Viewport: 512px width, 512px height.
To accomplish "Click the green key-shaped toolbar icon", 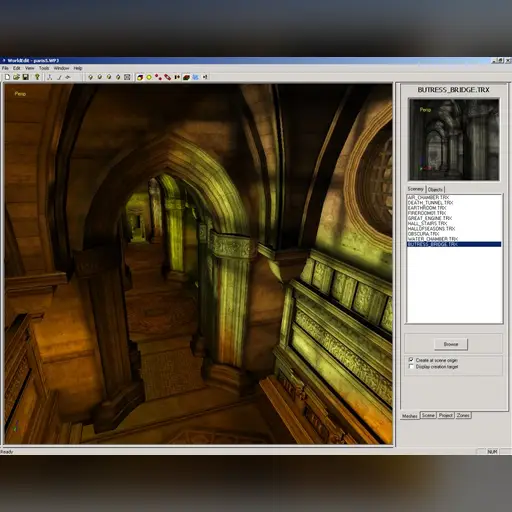I will pos(37,77).
